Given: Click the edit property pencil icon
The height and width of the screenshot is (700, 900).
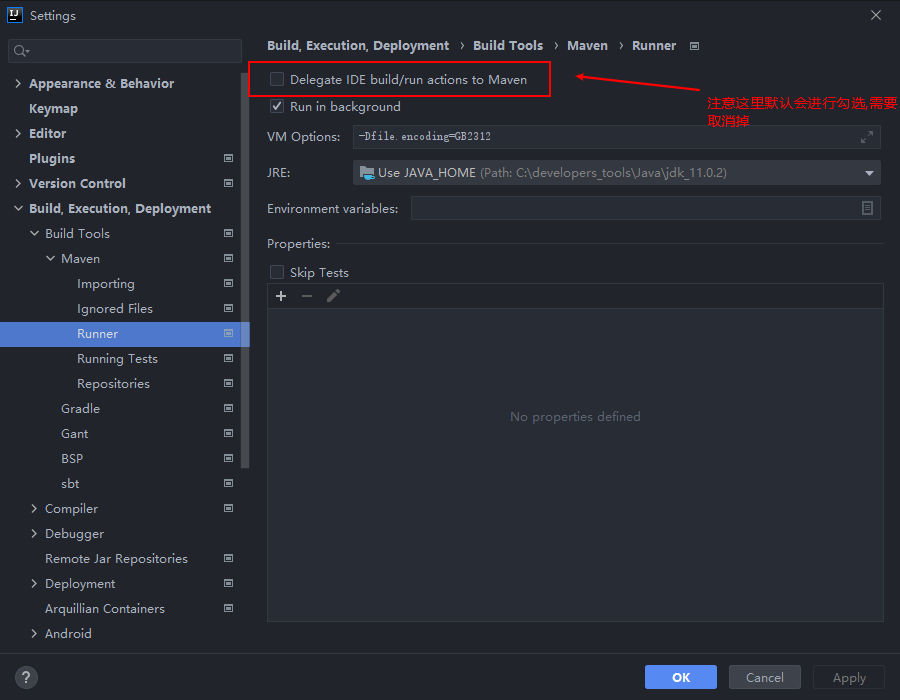Looking at the screenshot, I should click(333, 296).
